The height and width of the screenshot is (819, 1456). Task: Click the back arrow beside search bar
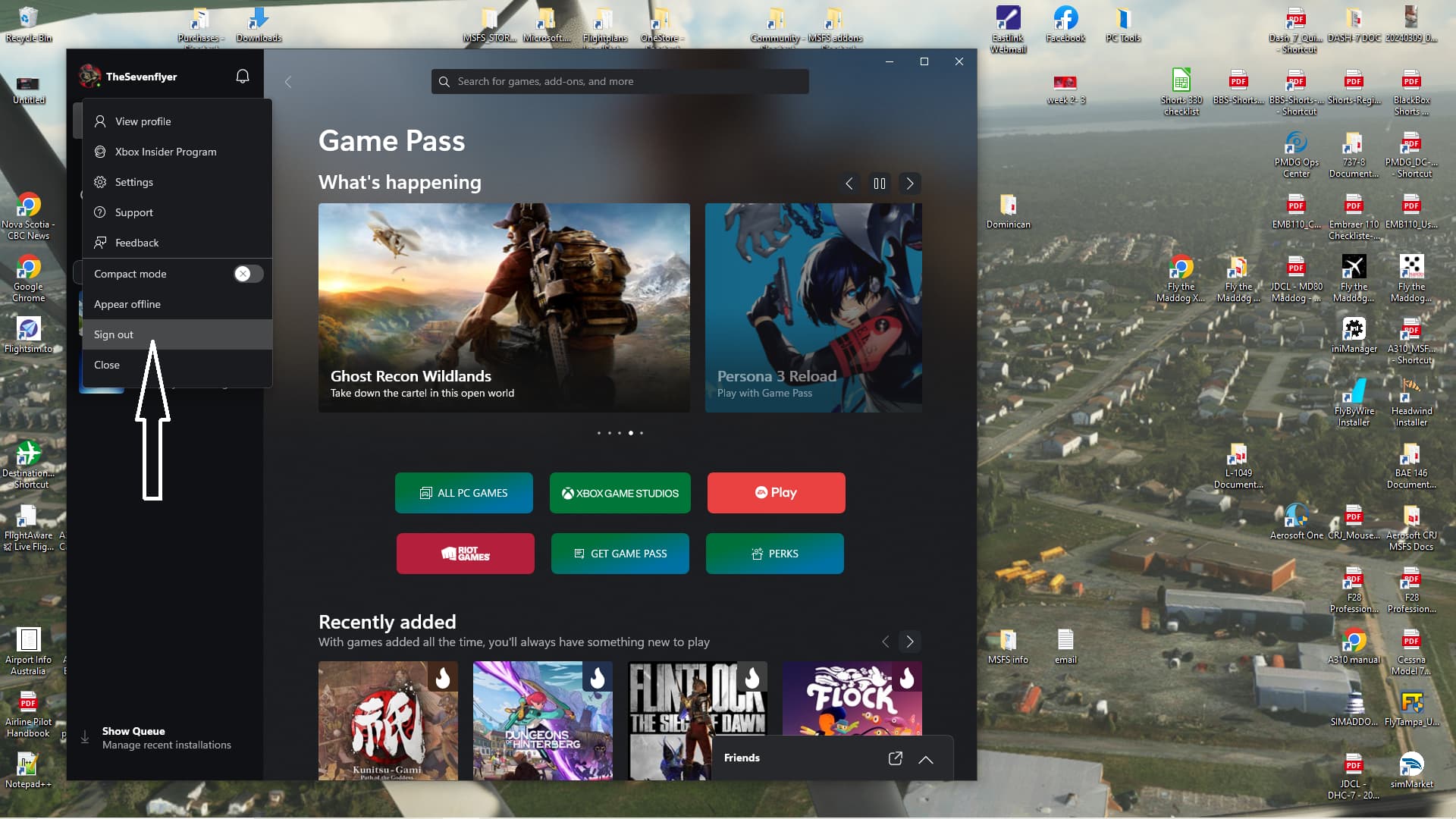click(288, 82)
